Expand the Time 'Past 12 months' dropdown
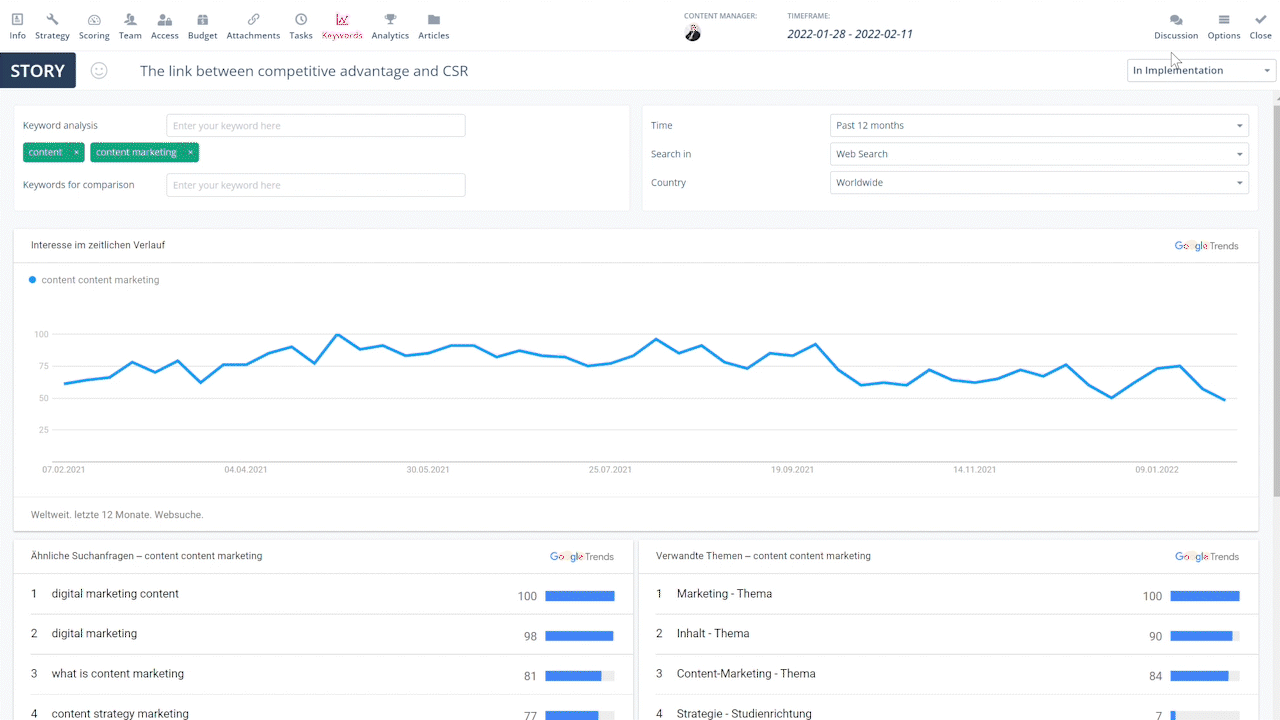Viewport: 1280px width, 720px height. point(1039,126)
